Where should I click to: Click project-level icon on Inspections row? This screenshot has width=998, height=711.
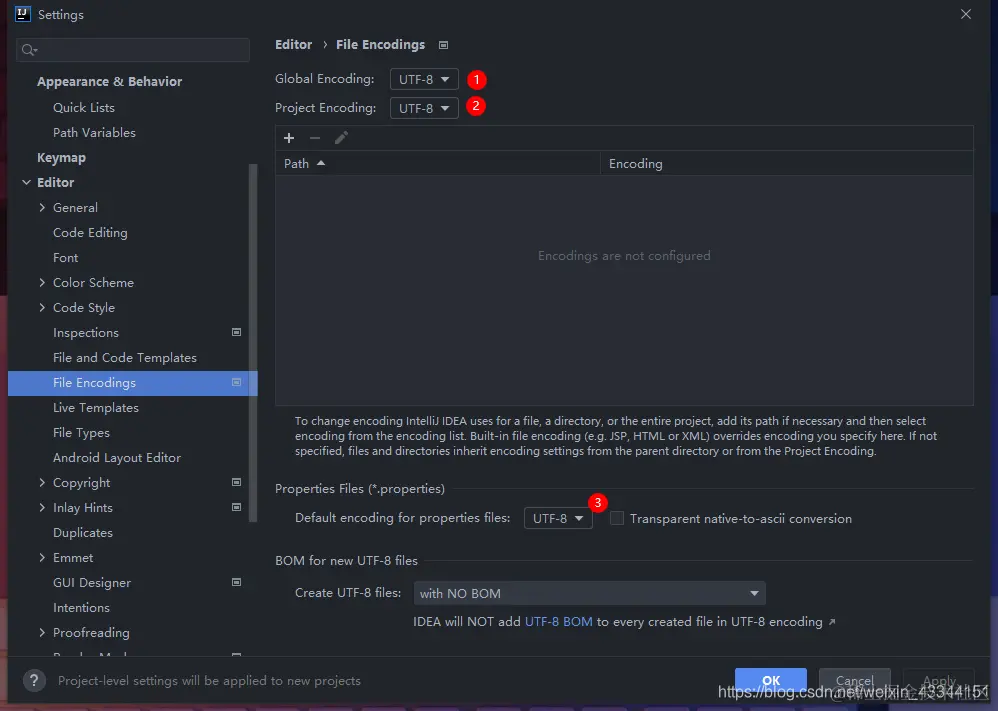tap(236, 332)
